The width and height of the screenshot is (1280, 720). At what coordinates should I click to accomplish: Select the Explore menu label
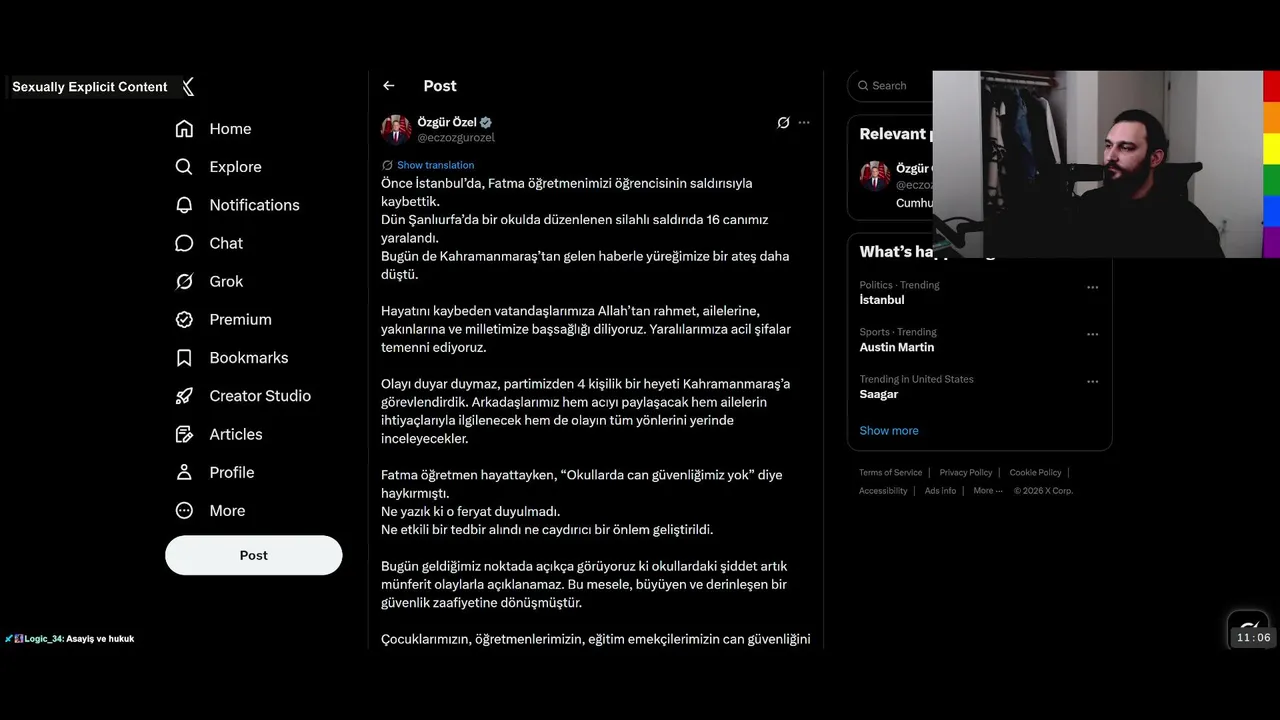(235, 167)
